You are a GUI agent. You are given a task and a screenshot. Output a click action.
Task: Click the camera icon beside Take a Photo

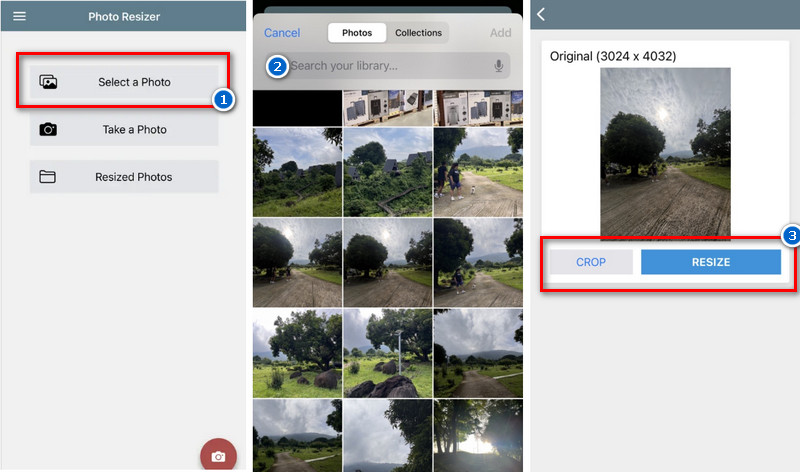48,130
